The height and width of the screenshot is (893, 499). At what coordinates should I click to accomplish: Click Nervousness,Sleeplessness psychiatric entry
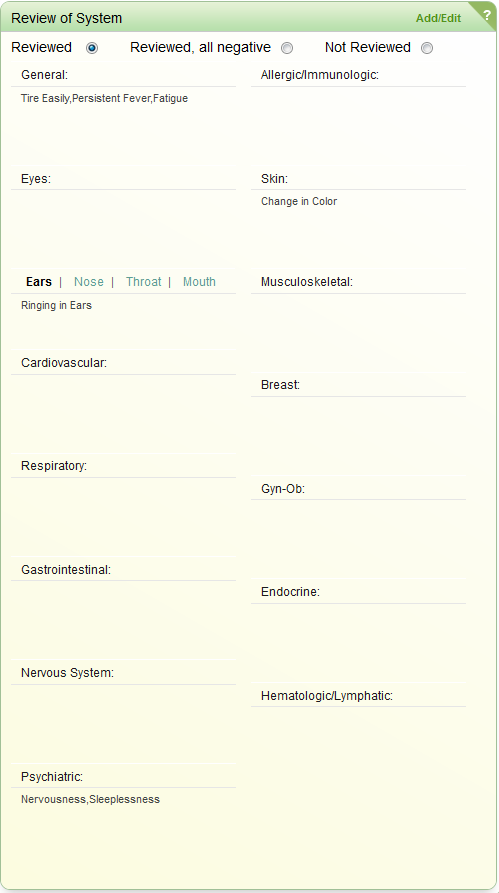[91, 800]
